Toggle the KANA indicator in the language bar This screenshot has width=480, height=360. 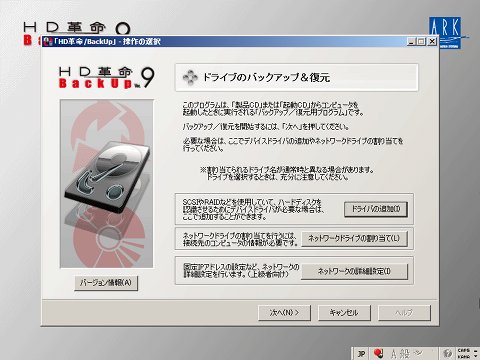464,356
